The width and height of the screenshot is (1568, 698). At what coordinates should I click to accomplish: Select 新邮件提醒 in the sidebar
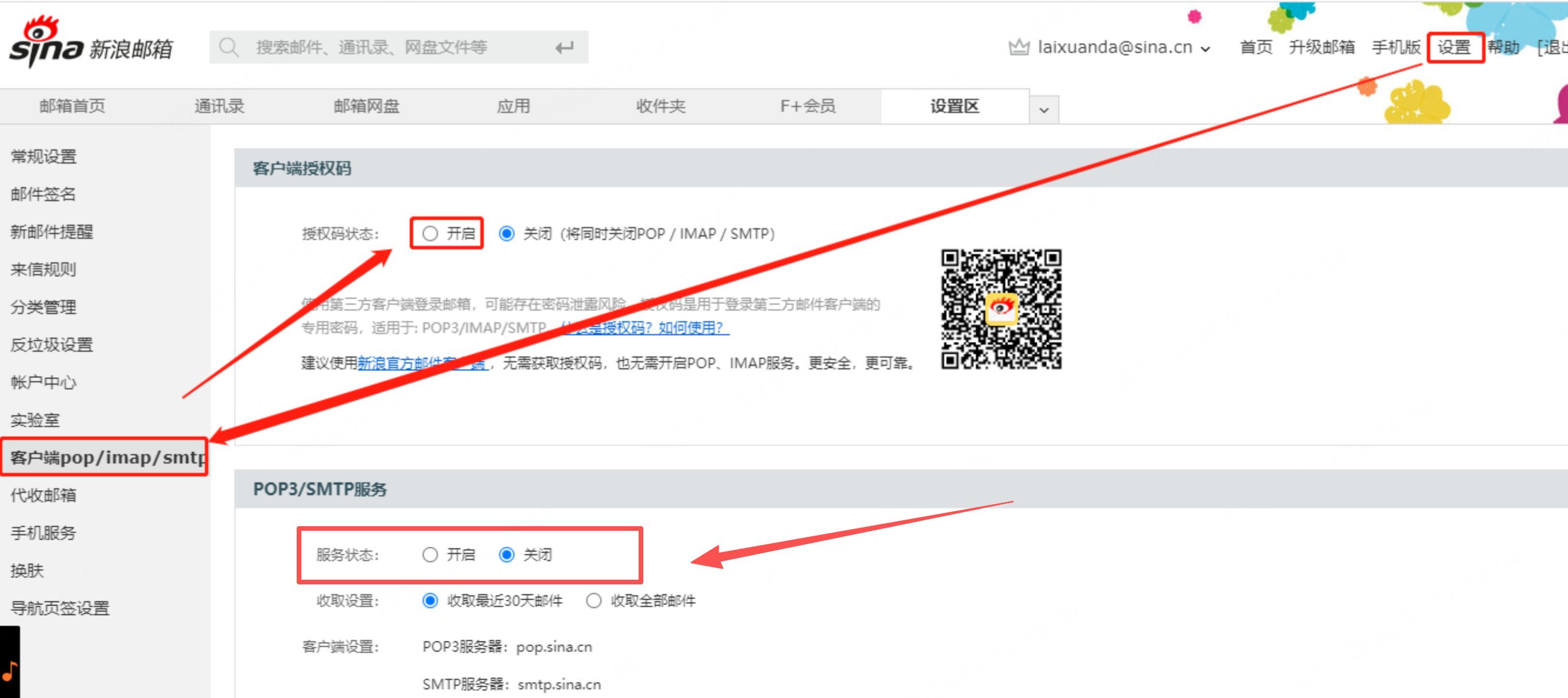click(52, 232)
